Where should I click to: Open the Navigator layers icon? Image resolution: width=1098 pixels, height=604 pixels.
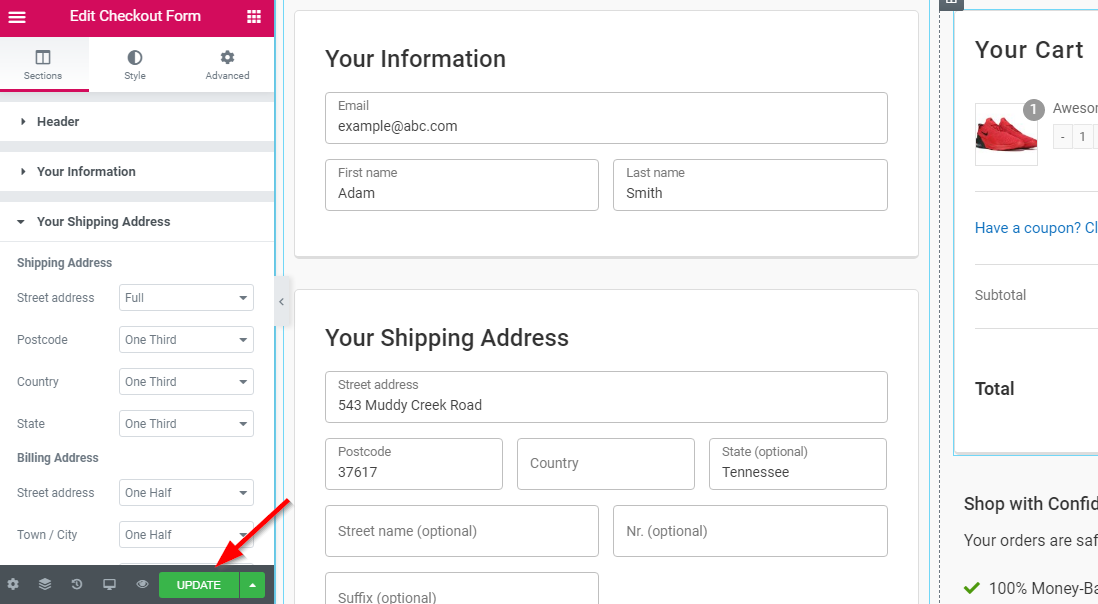point(45,584)
